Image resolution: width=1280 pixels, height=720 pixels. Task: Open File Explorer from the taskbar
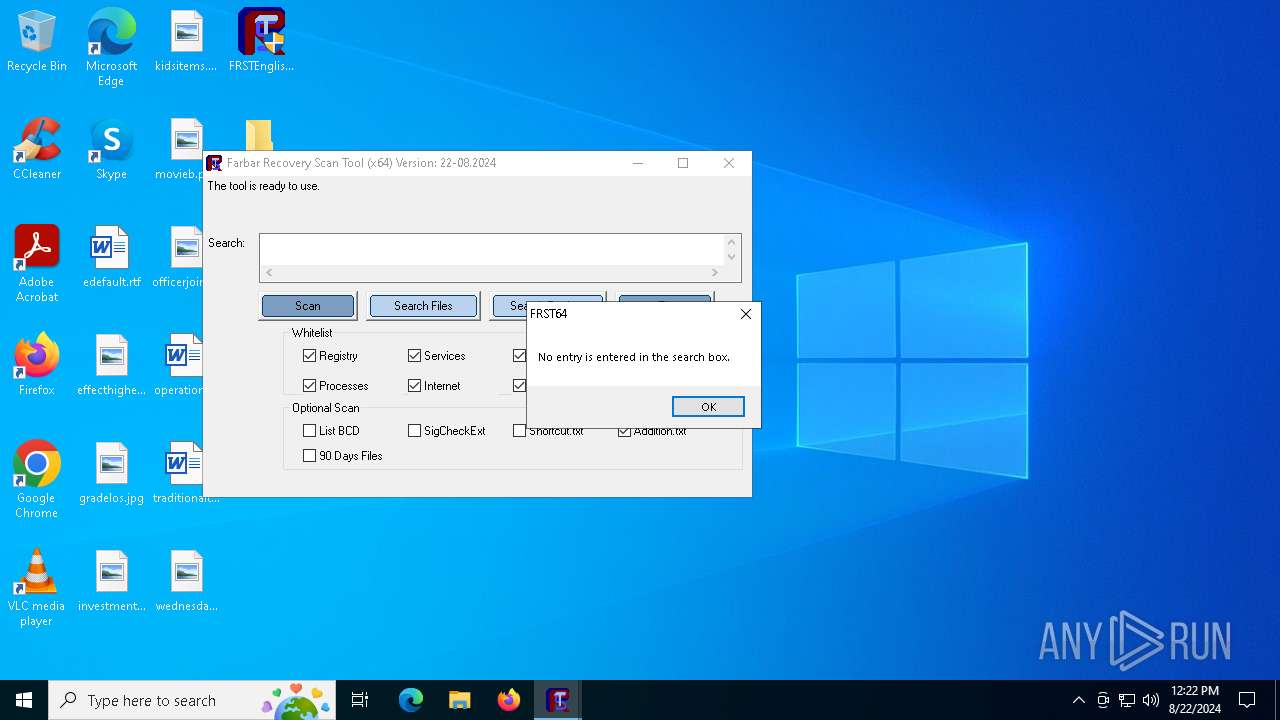coord(460,700)
